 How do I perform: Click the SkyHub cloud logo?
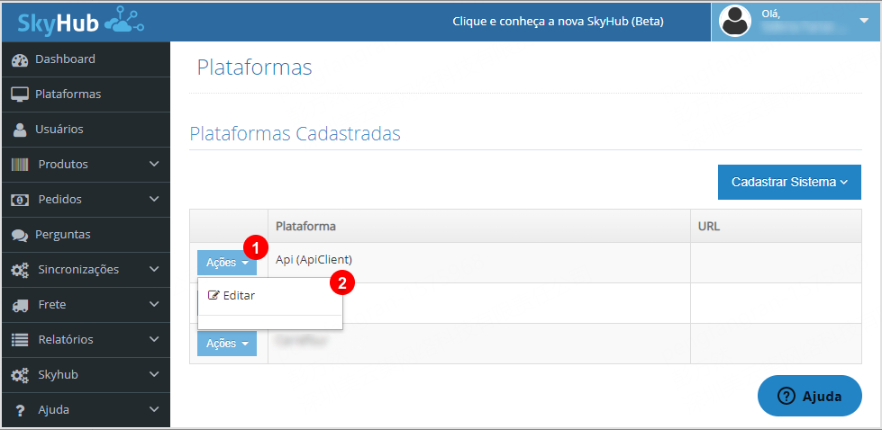(81, 20)
